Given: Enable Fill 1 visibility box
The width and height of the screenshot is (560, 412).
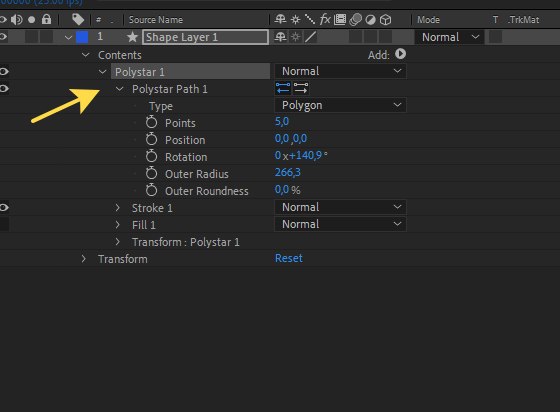Looking at the screenshot, I should coord(4,224).
